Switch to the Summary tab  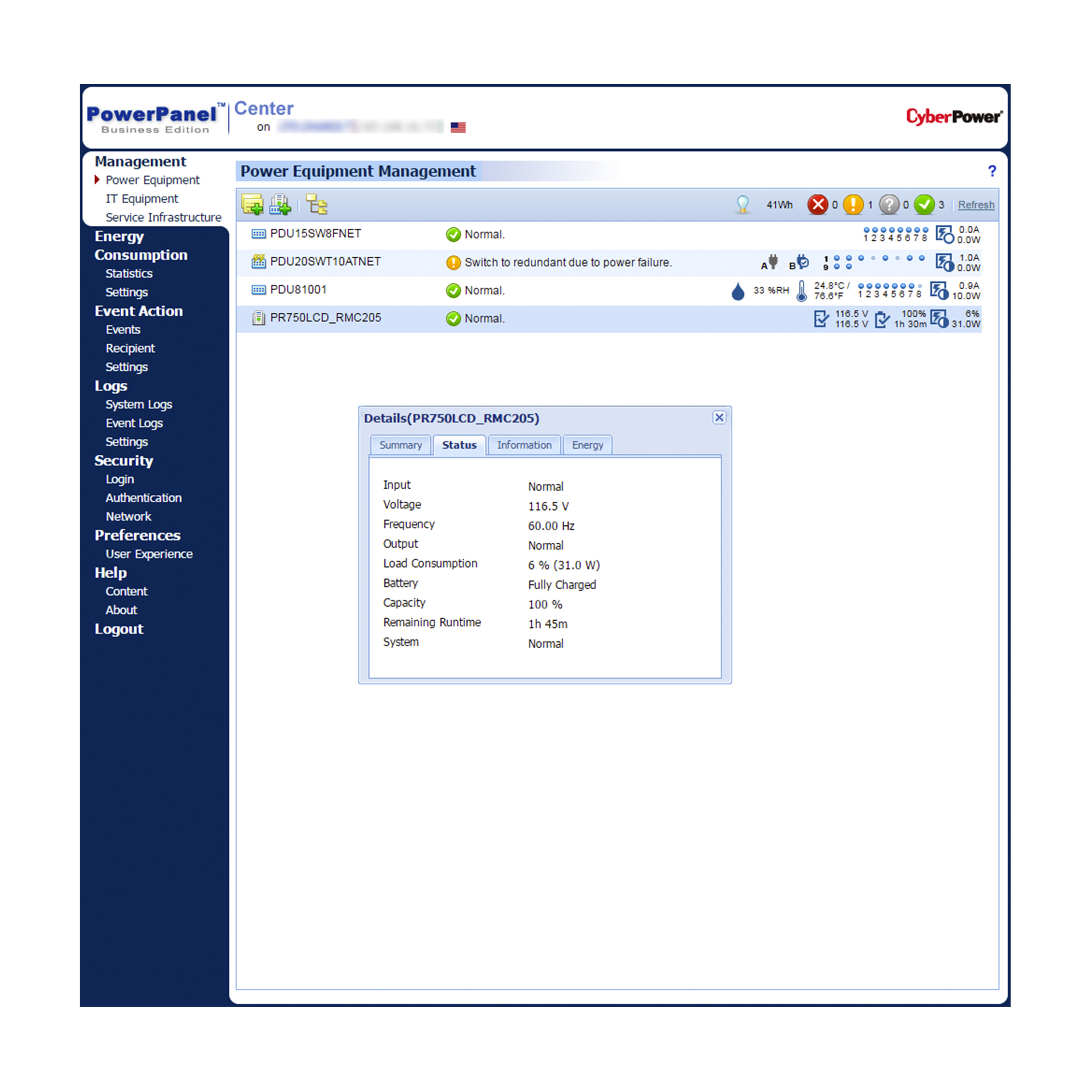pyautogui.click(x=400, y=446)
